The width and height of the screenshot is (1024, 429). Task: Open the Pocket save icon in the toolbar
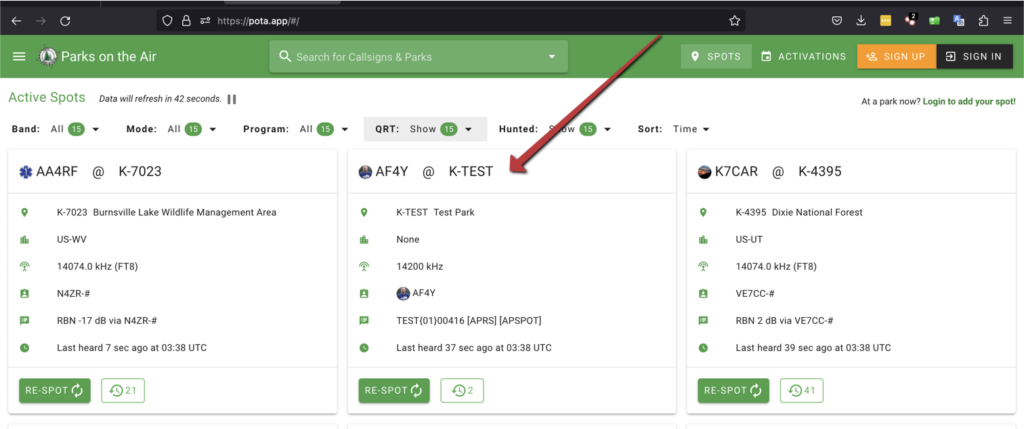click(837, 21)
